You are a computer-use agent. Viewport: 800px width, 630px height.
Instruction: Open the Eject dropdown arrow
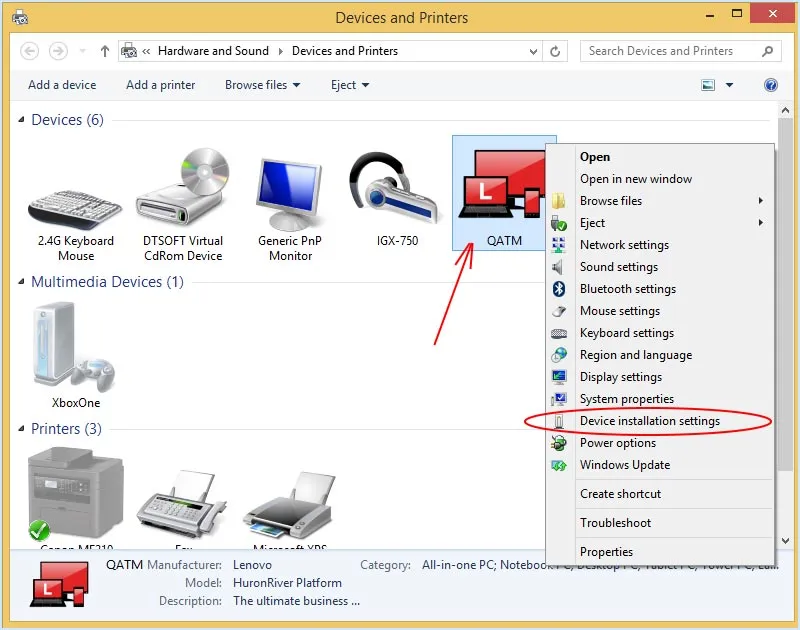coord(367,86)
